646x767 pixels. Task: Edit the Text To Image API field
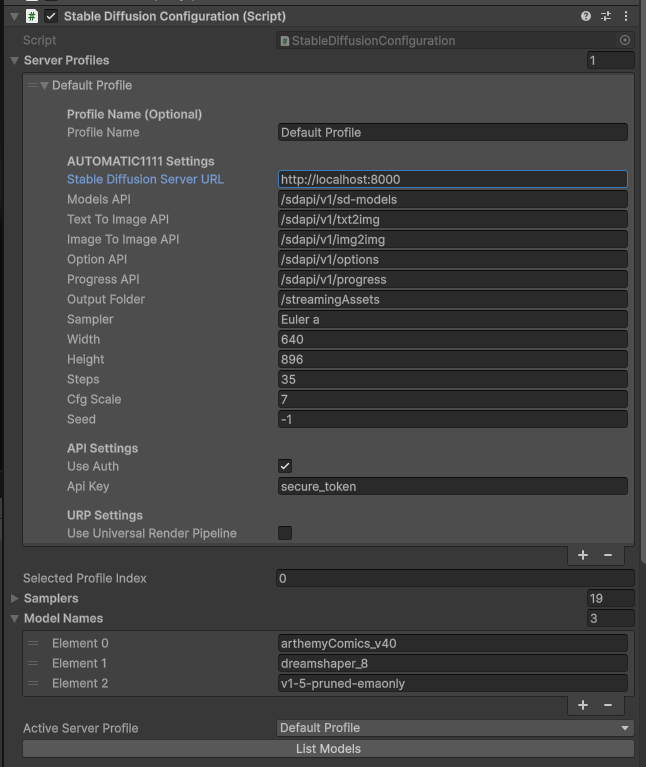click(x=453, y=219)
